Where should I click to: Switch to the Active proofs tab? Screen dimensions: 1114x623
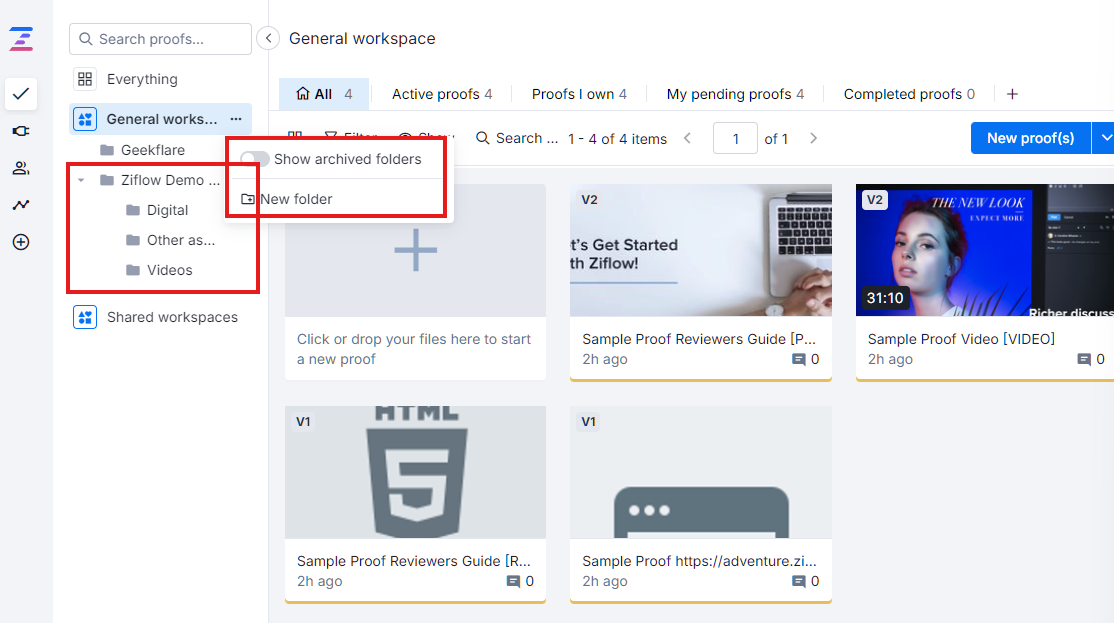click(x=442, y=94)
